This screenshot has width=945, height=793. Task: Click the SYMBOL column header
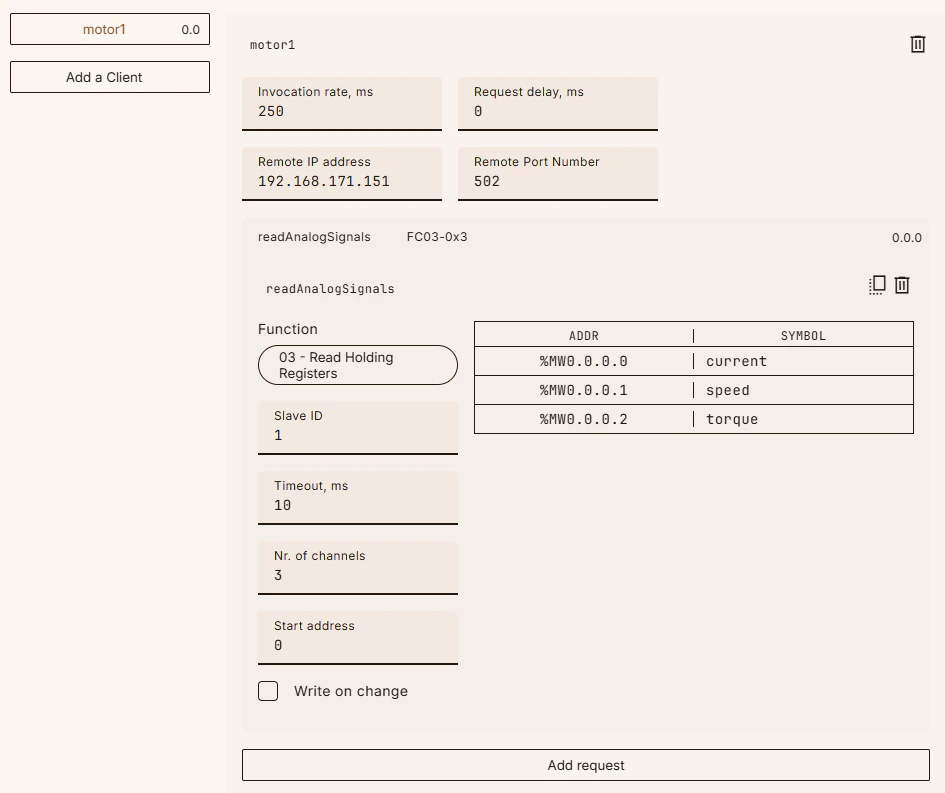click(x=803, y=336)
